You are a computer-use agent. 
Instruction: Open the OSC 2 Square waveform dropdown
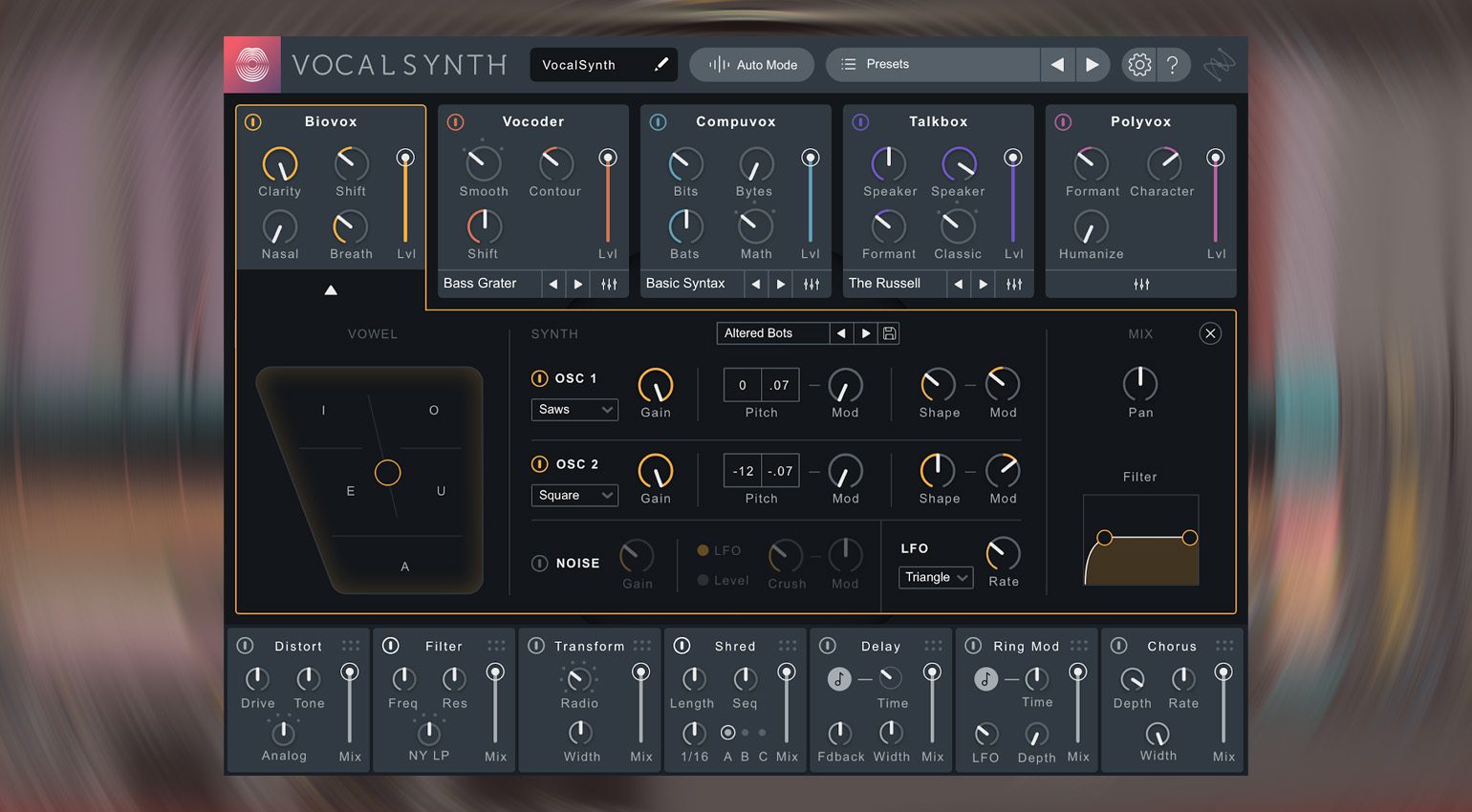(x=574, y=496)
